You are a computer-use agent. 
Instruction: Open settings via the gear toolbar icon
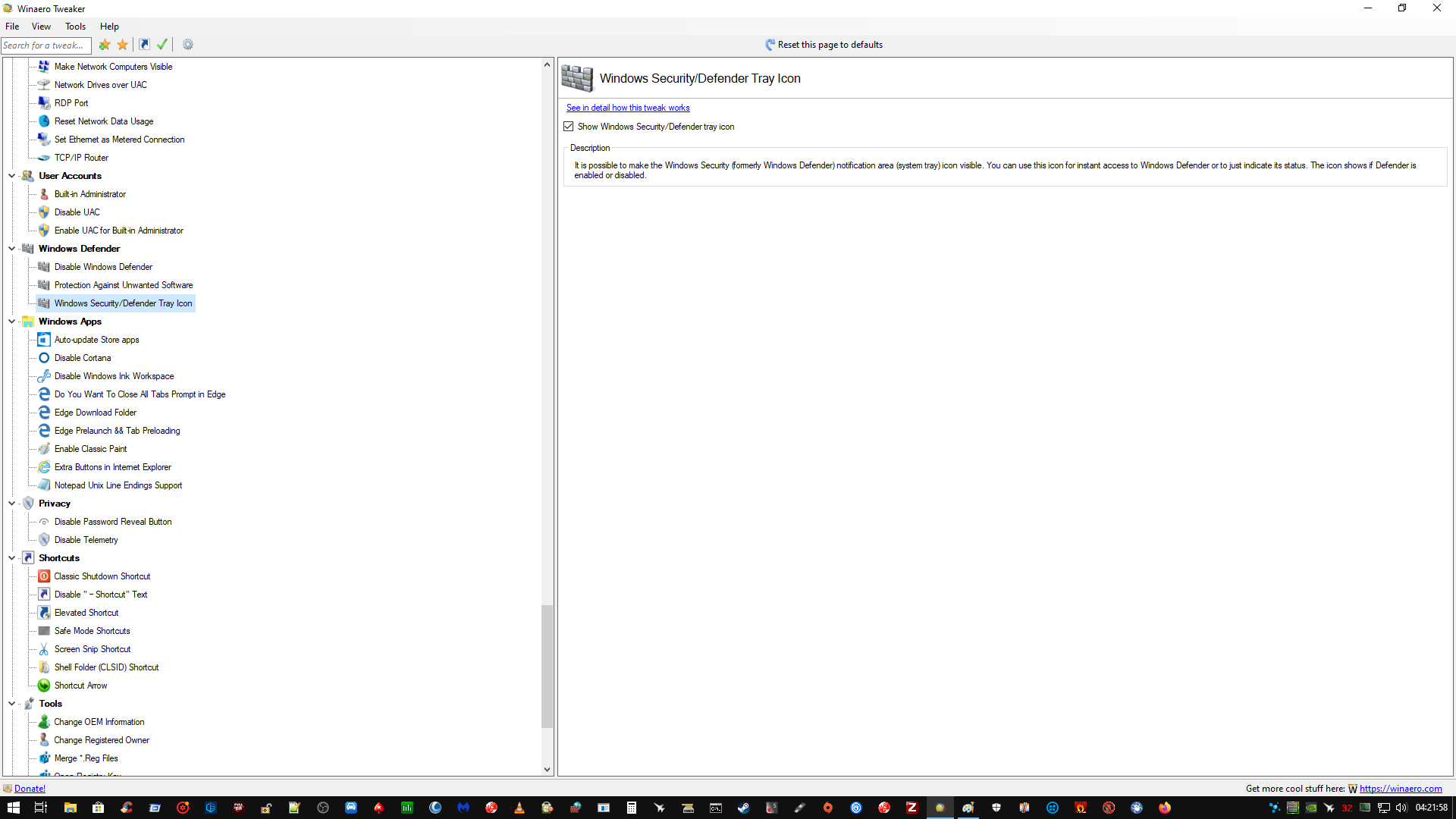(188, 45)
